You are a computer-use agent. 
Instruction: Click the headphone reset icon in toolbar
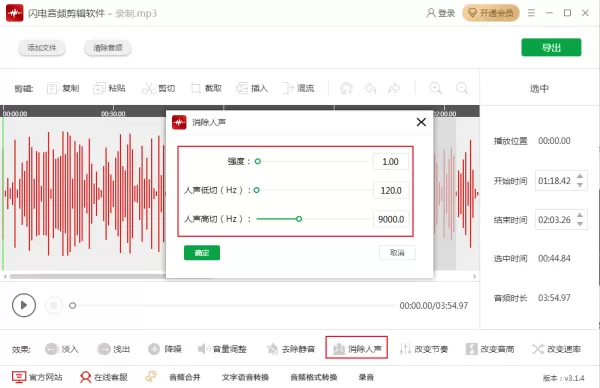coord(346,88)
